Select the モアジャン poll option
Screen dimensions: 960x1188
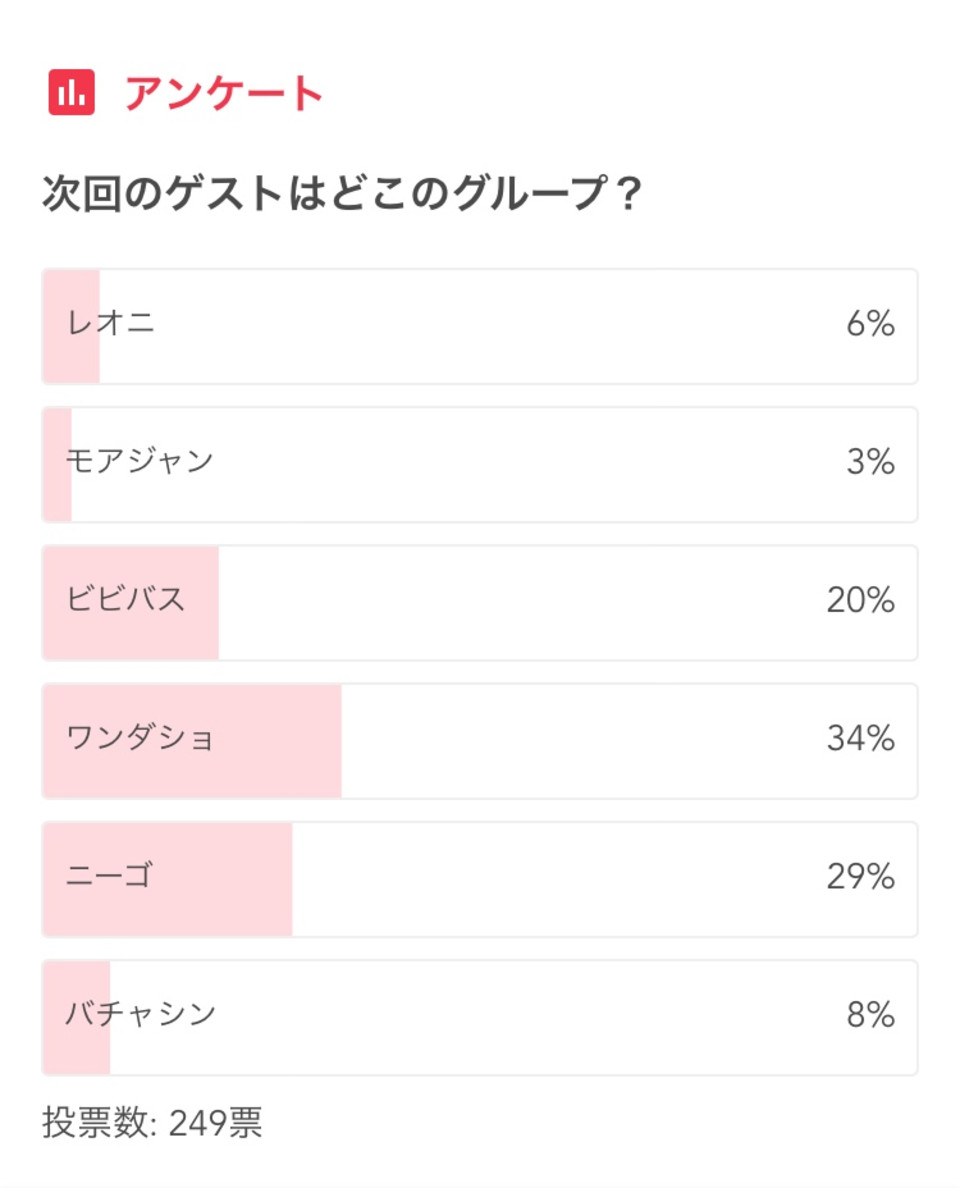coord(480,464)
